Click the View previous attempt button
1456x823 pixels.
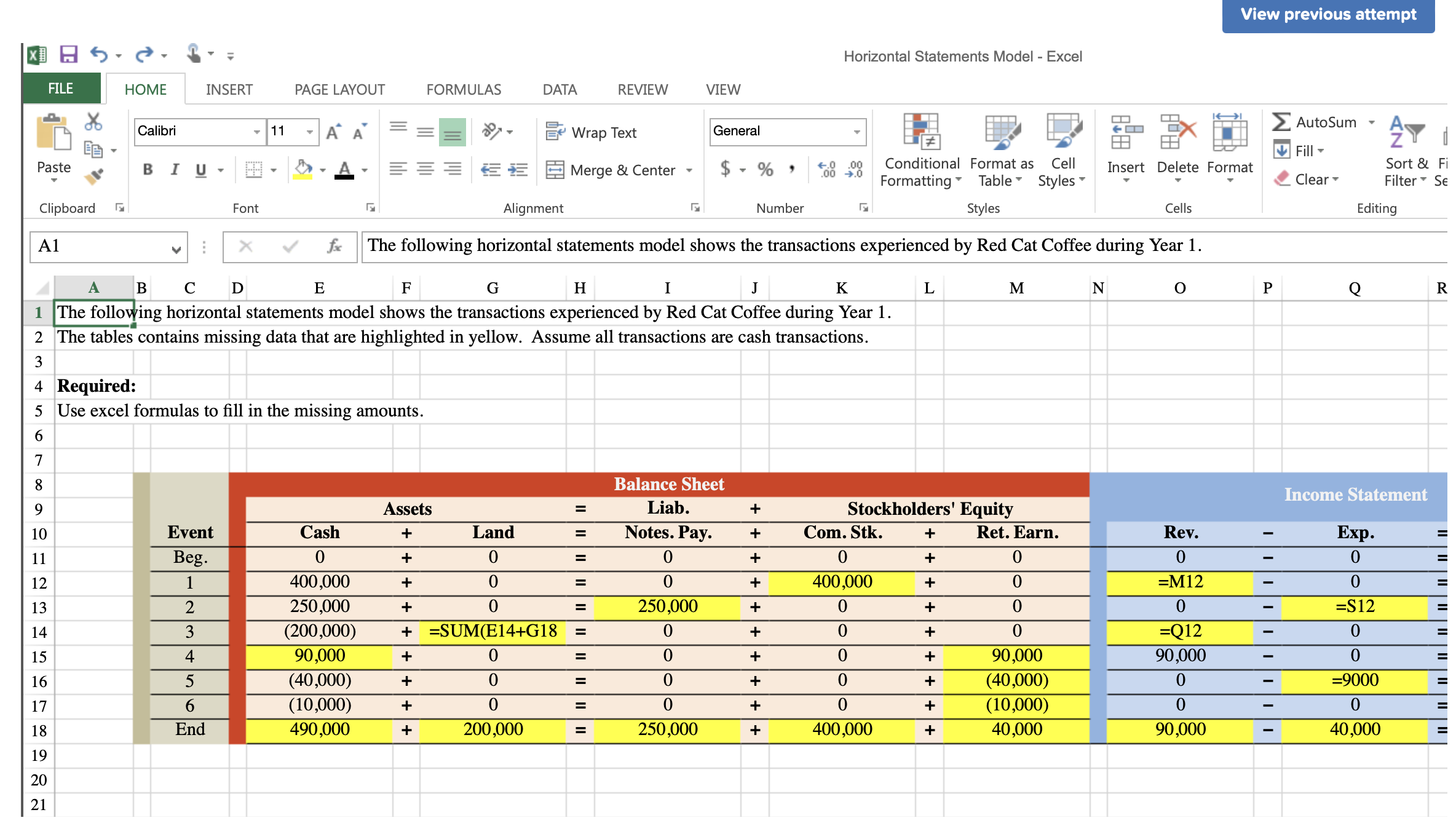click(x=1328, y=14)
